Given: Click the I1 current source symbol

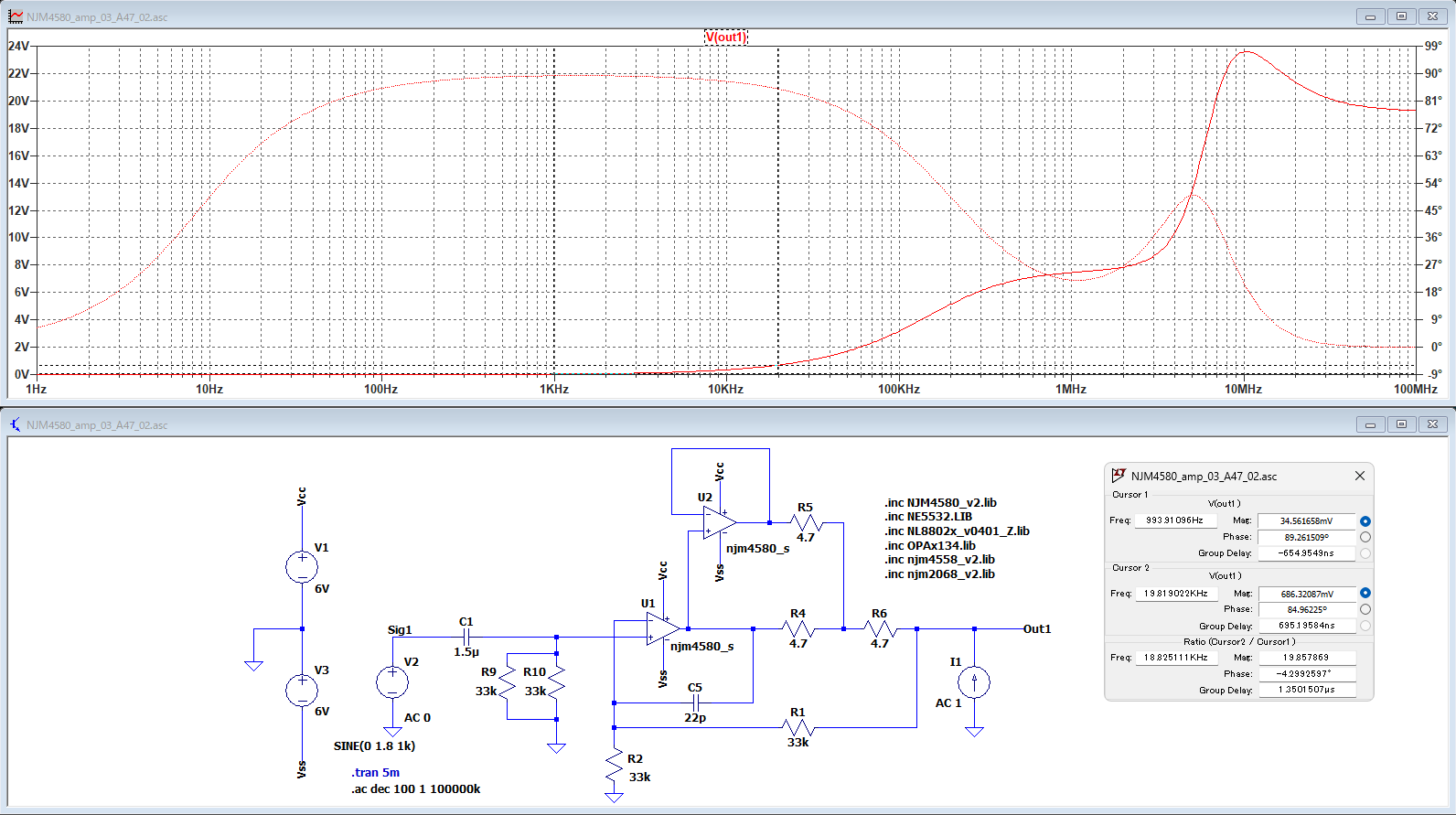Looking at the screenshot, I should pyautogui.click(x=974, y=682).
